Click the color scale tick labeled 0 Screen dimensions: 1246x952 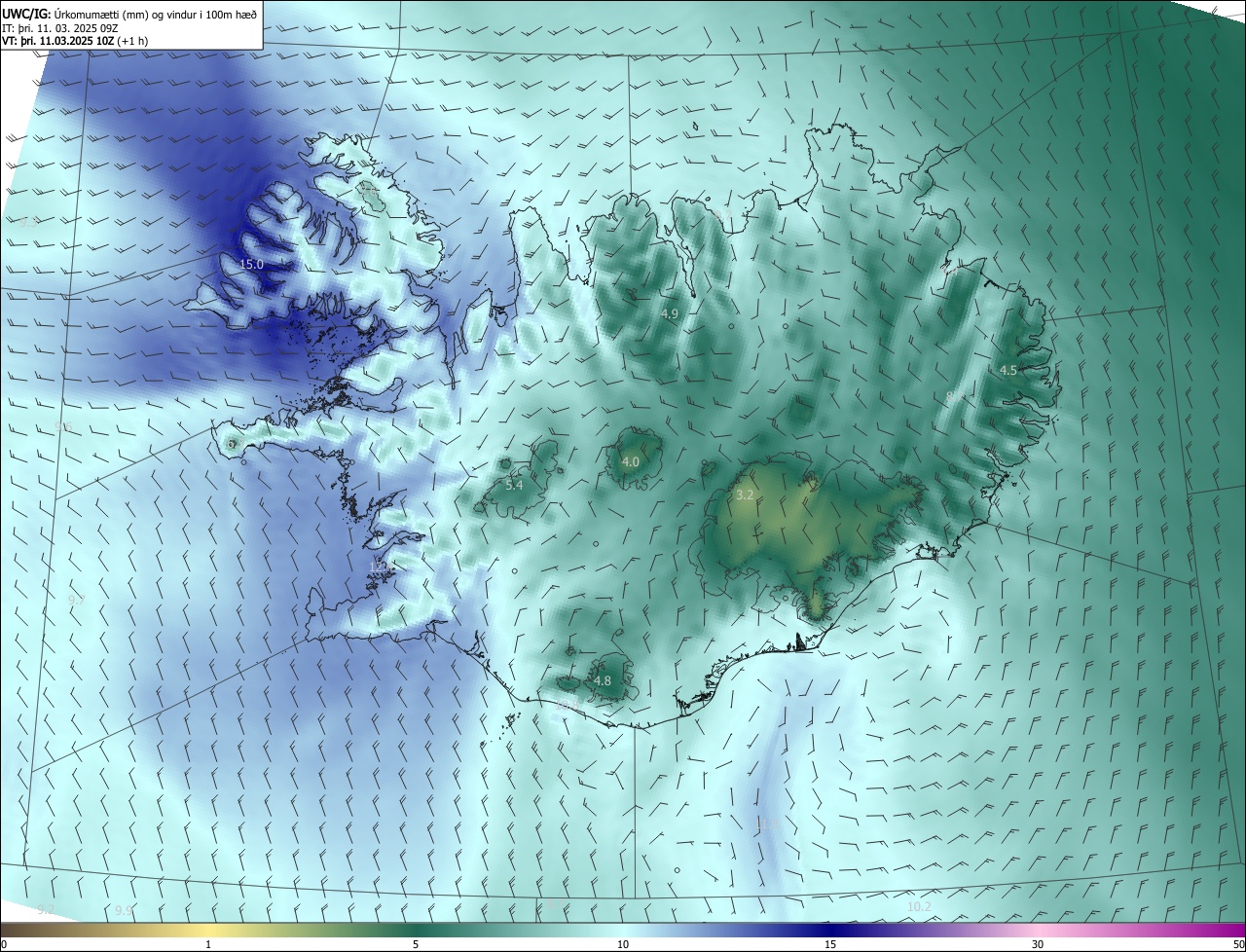click(4, 944)
